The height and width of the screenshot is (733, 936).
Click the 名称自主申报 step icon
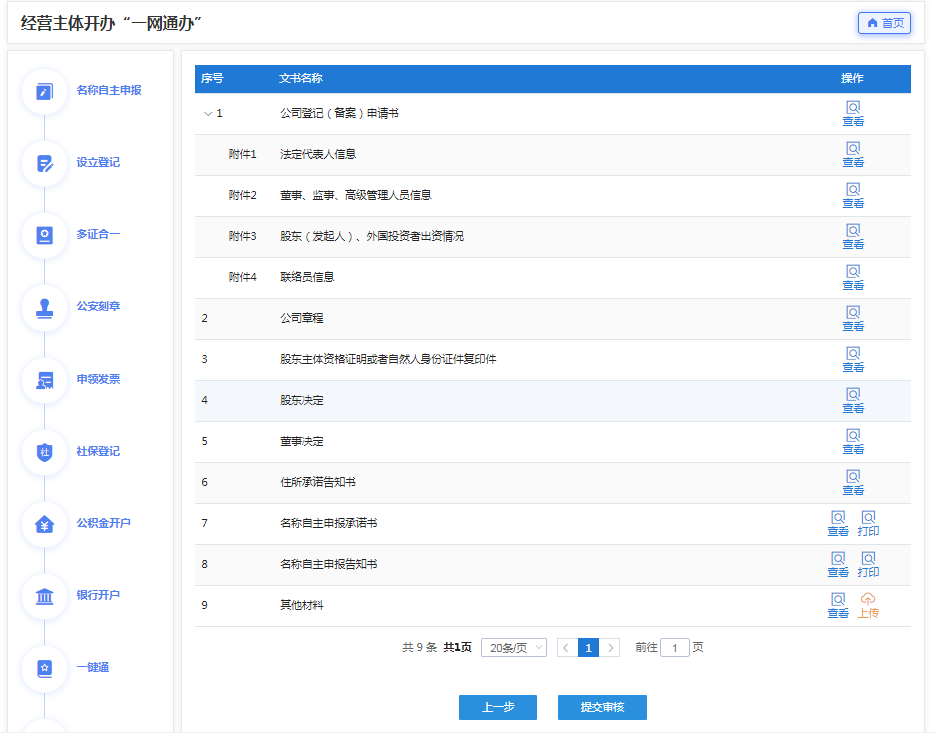coord(44,91)
